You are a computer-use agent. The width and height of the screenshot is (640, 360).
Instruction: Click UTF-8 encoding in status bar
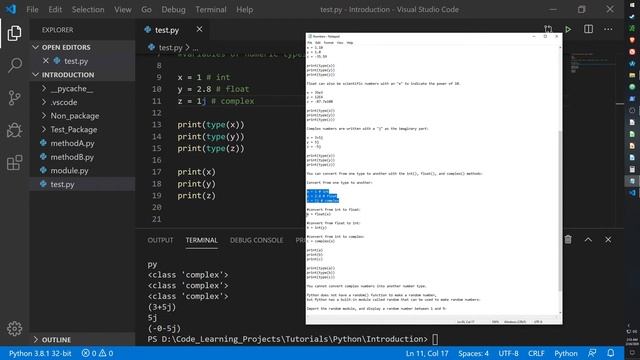pos(508,353)
